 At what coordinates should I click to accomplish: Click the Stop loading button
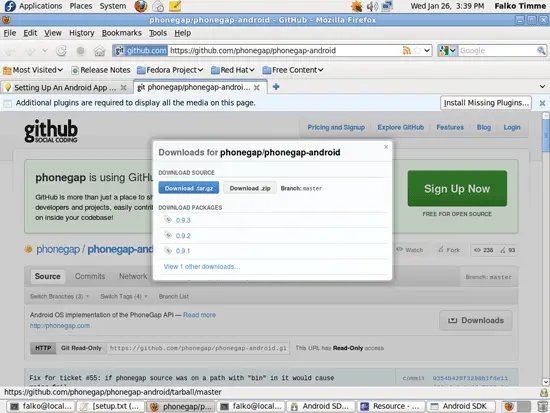(x=81, y=51)
